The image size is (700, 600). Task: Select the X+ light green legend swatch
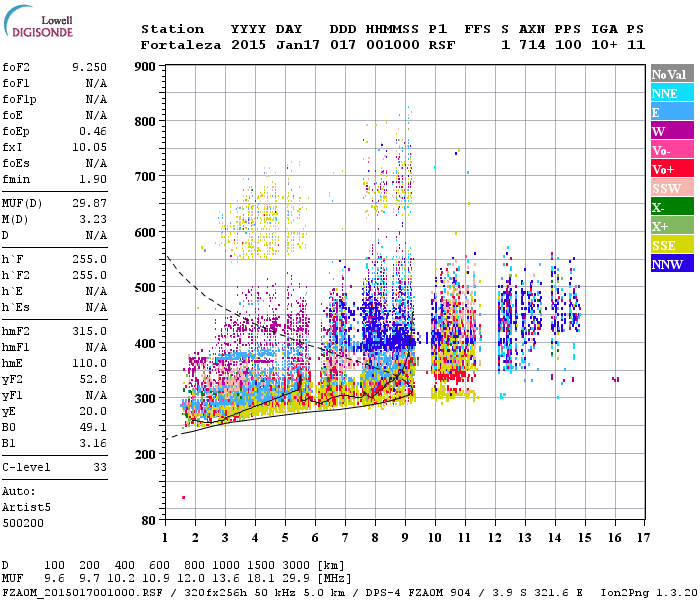coord(672,226)
